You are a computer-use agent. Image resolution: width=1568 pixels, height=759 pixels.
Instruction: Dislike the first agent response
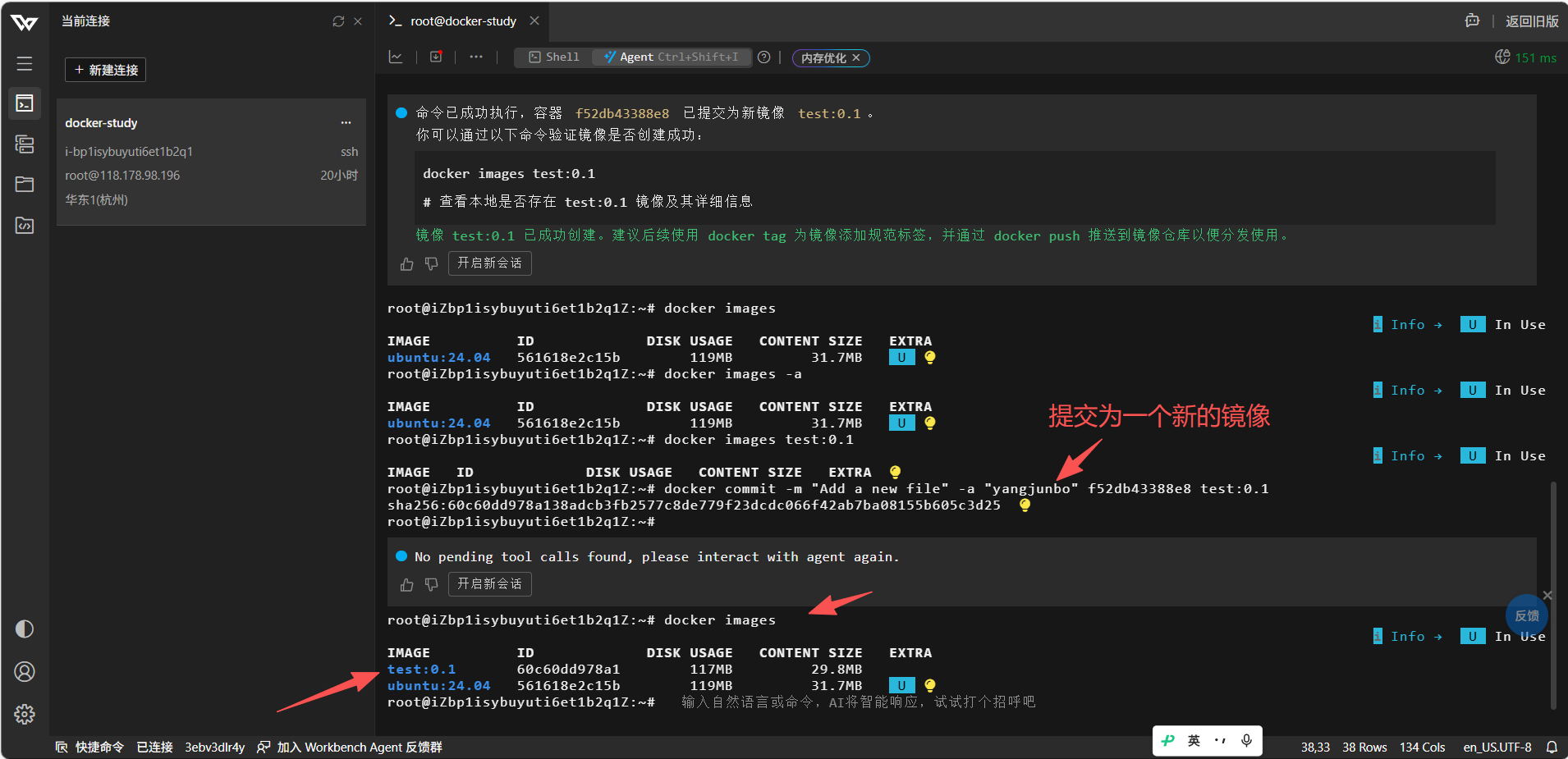click(431, 263)
